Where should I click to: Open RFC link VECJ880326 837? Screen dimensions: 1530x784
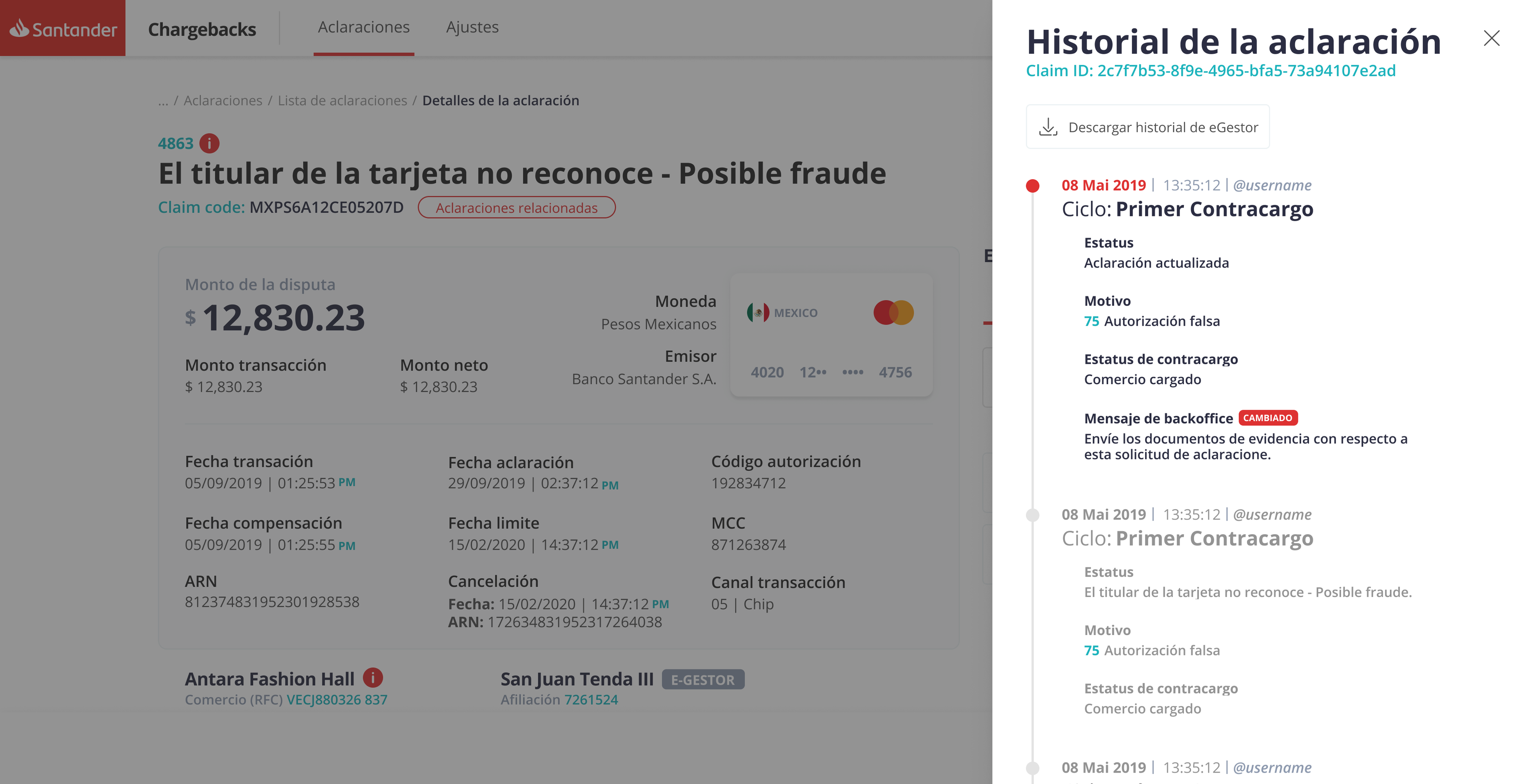(x=337, y=700)
